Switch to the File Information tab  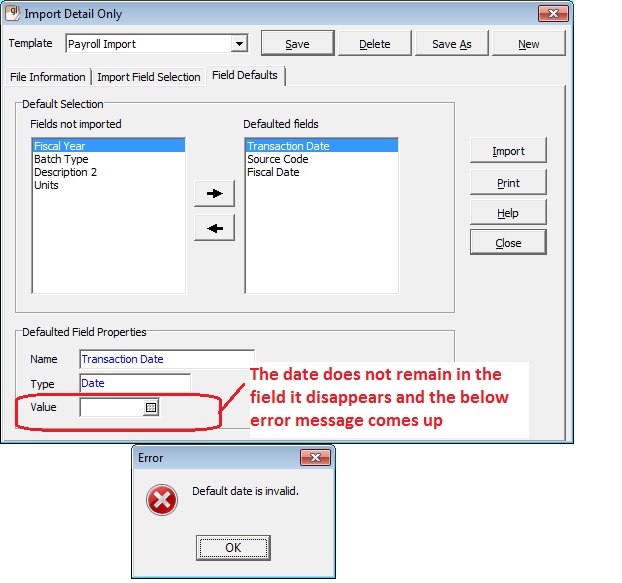click(x=48, y=77)
